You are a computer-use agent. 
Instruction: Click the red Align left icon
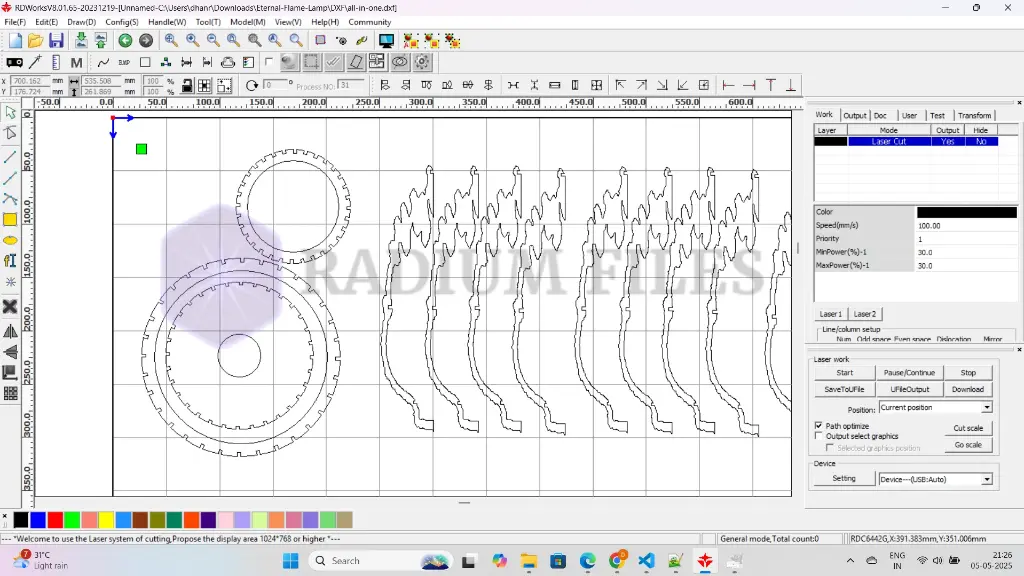point(728,86)
